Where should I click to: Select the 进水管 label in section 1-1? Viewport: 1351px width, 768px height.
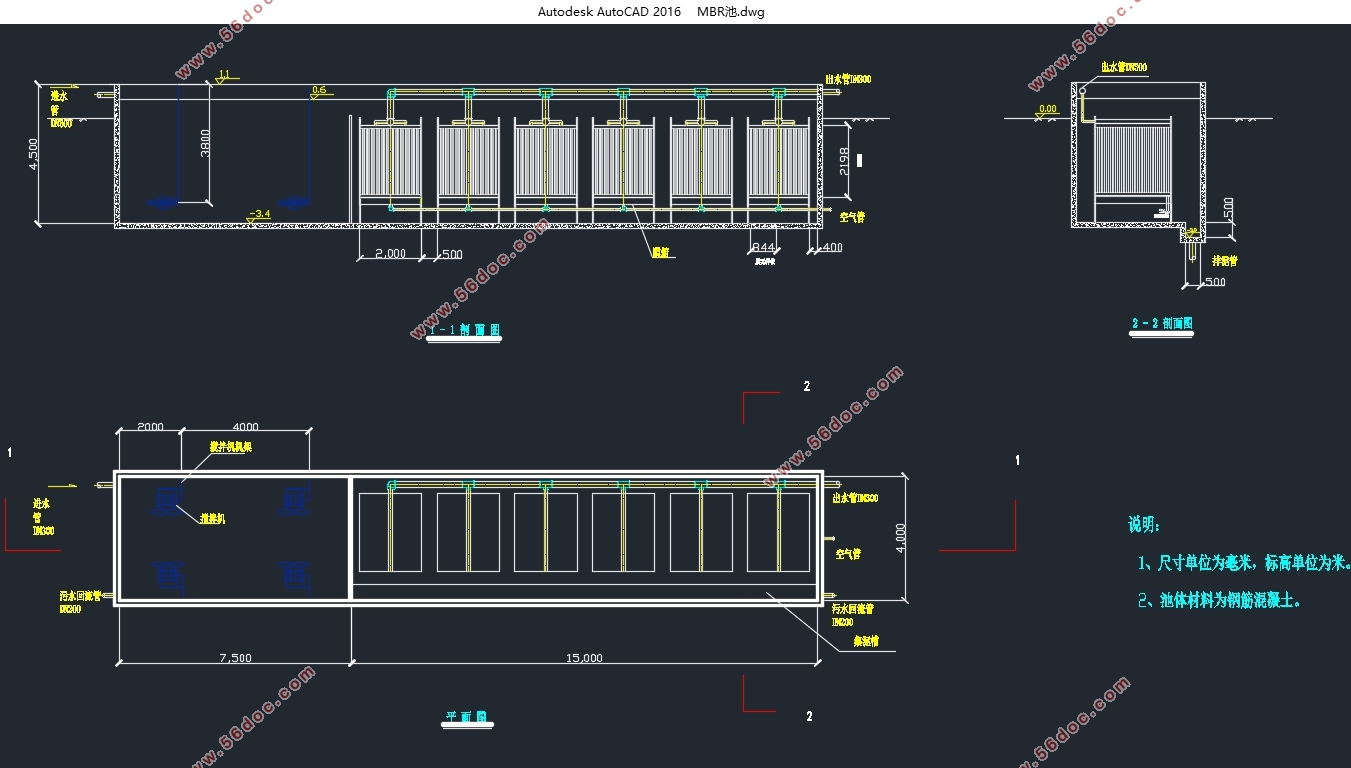[x=60, y=109]
